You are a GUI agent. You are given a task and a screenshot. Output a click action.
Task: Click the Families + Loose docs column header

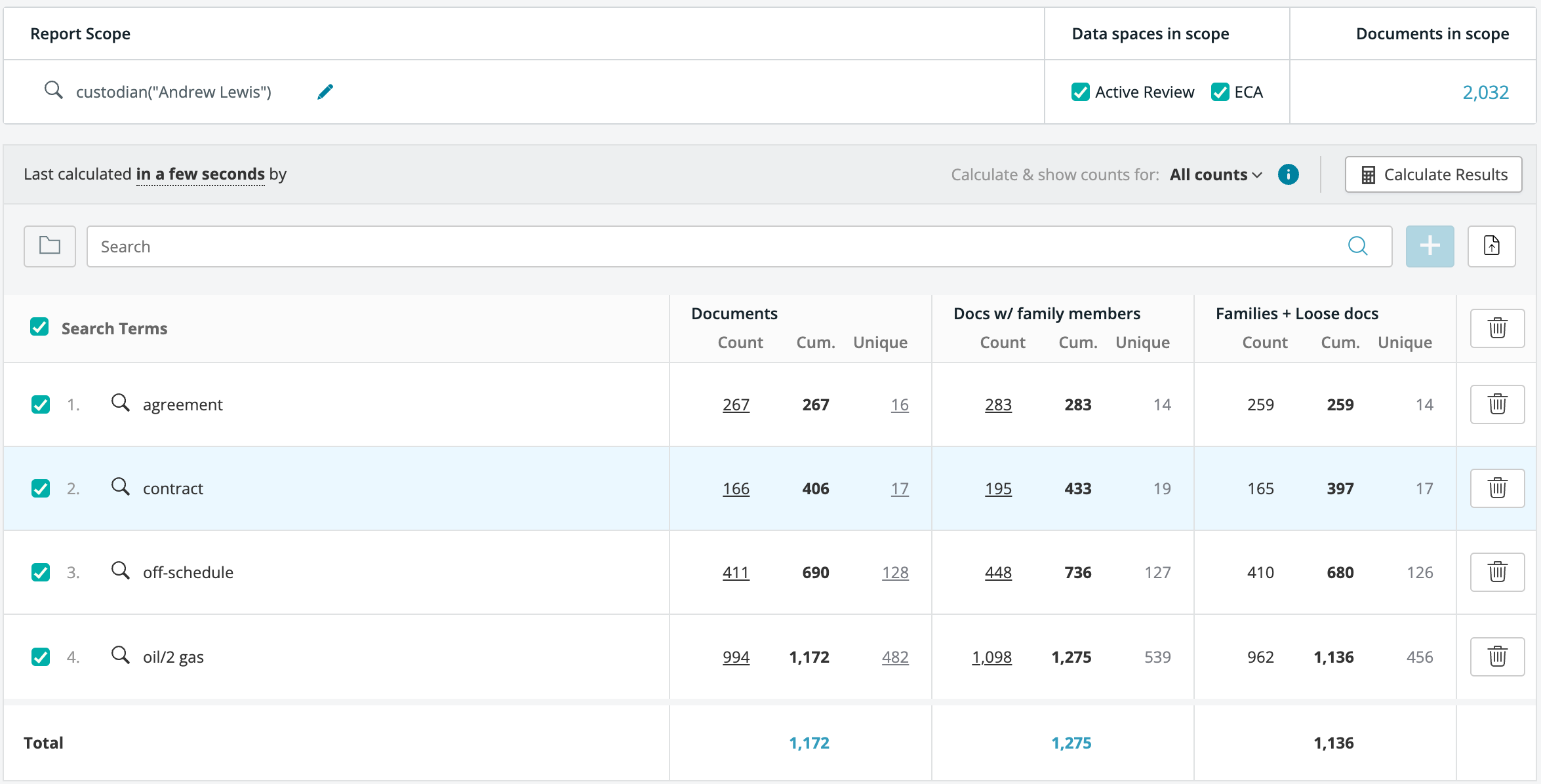(1297, 313)
